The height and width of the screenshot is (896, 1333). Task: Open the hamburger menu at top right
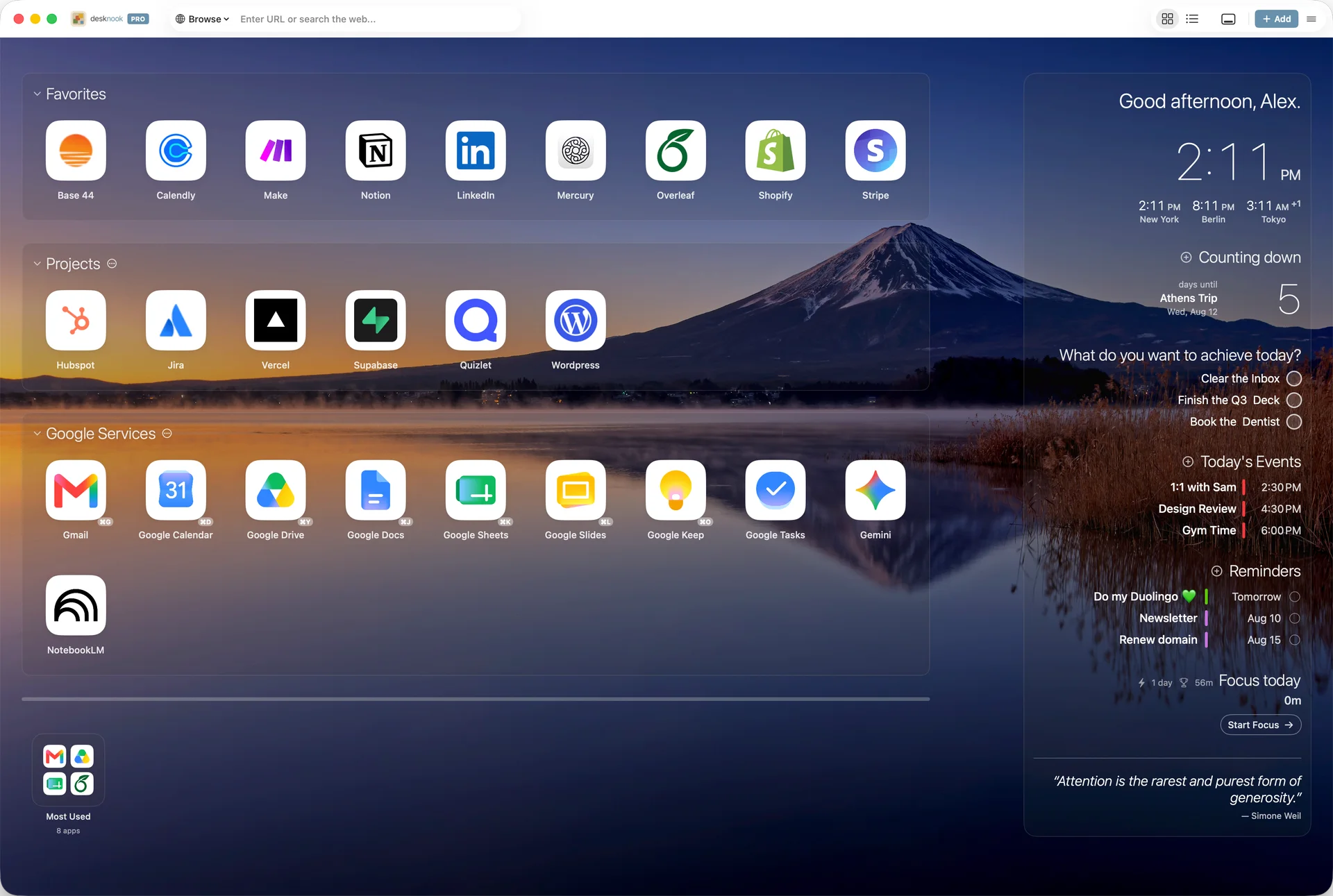pyautogui.click(x=1311, y=19)
